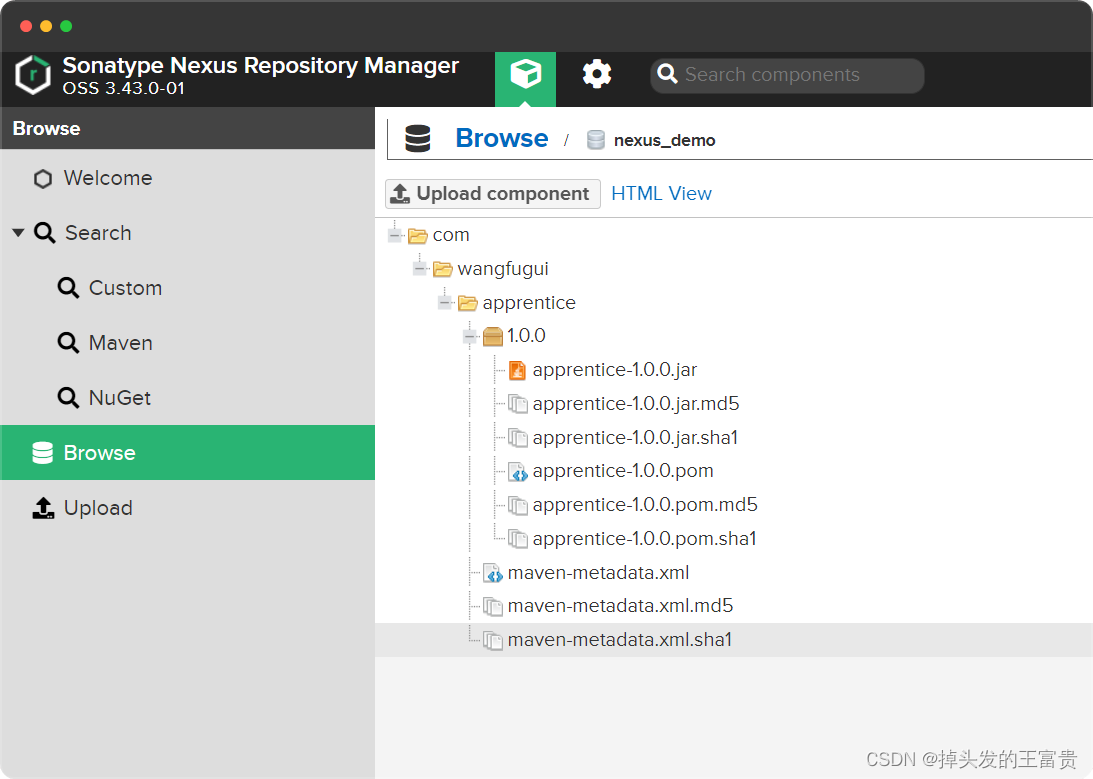Click the NuGet search magnifier icon

pos(68,398)
